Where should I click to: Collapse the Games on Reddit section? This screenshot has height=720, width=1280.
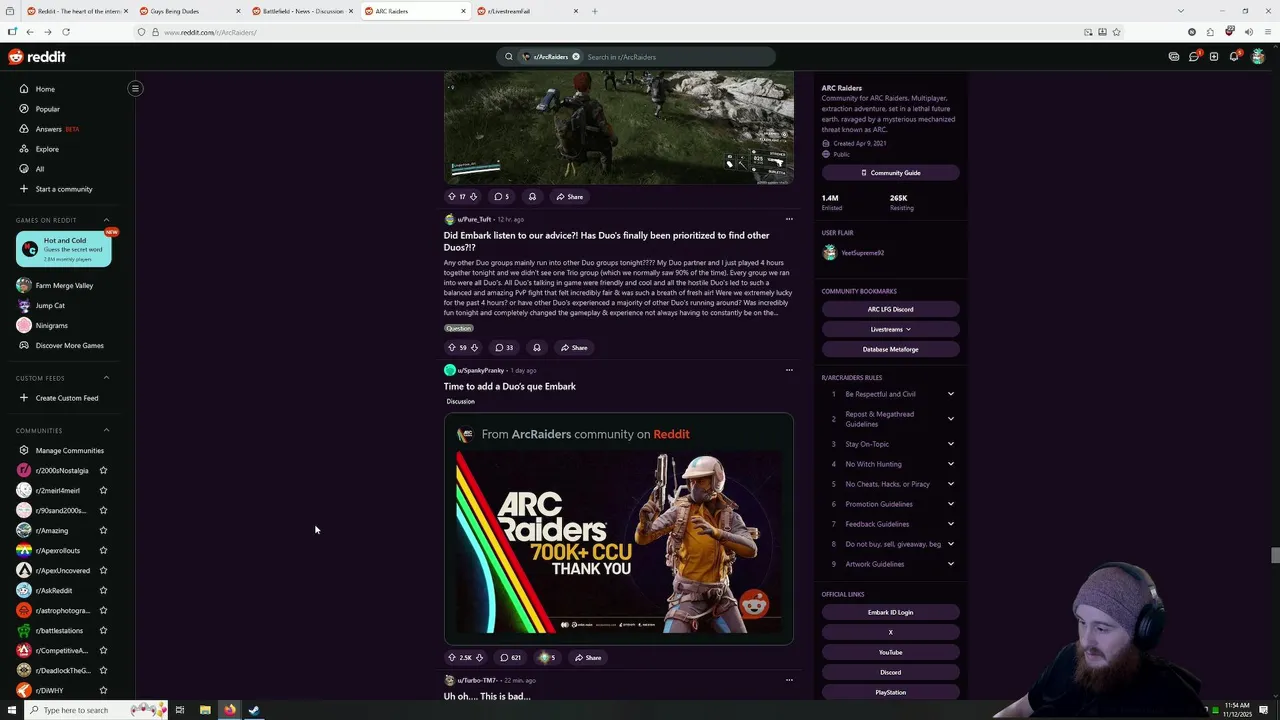click(107, 220)
